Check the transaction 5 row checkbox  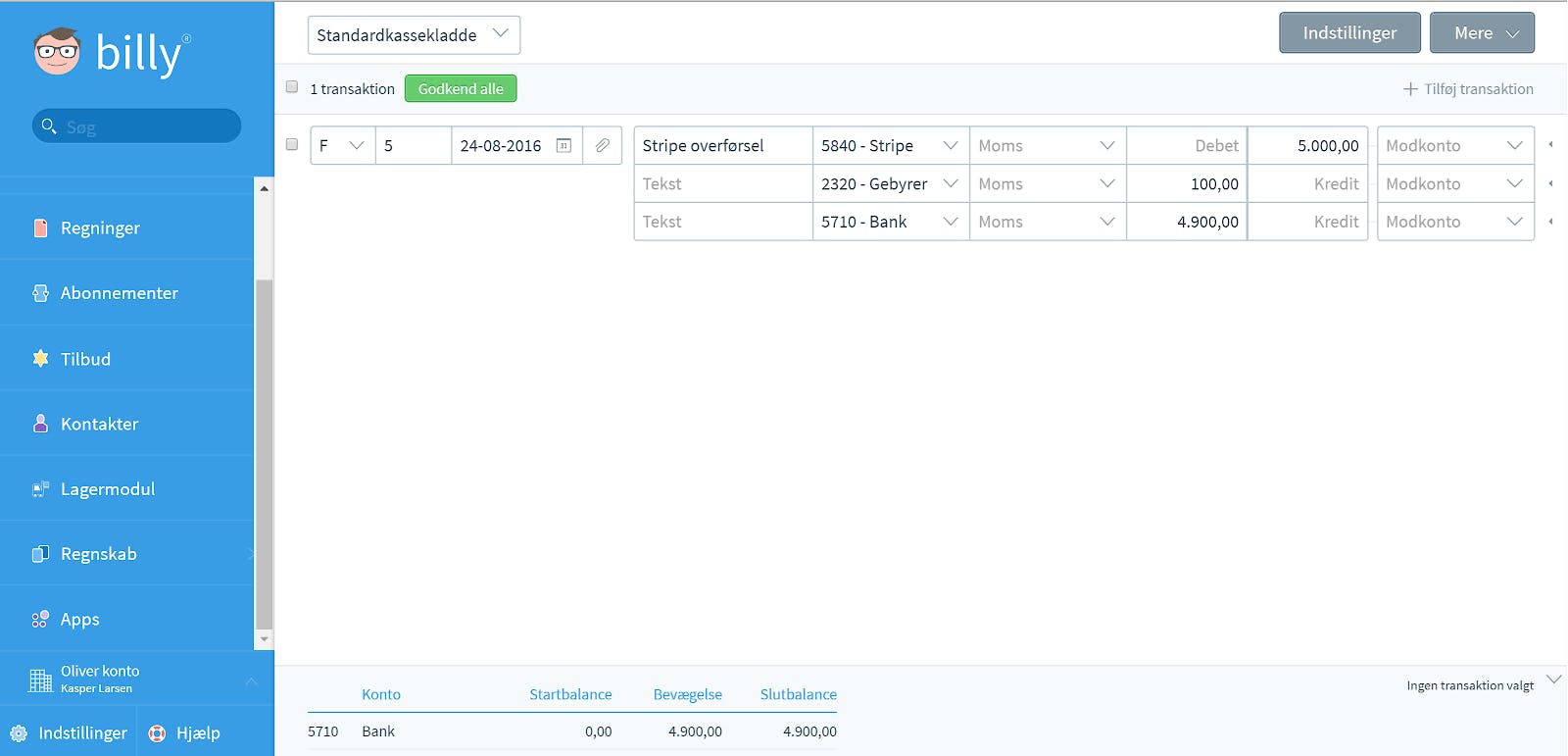point(292,144)
